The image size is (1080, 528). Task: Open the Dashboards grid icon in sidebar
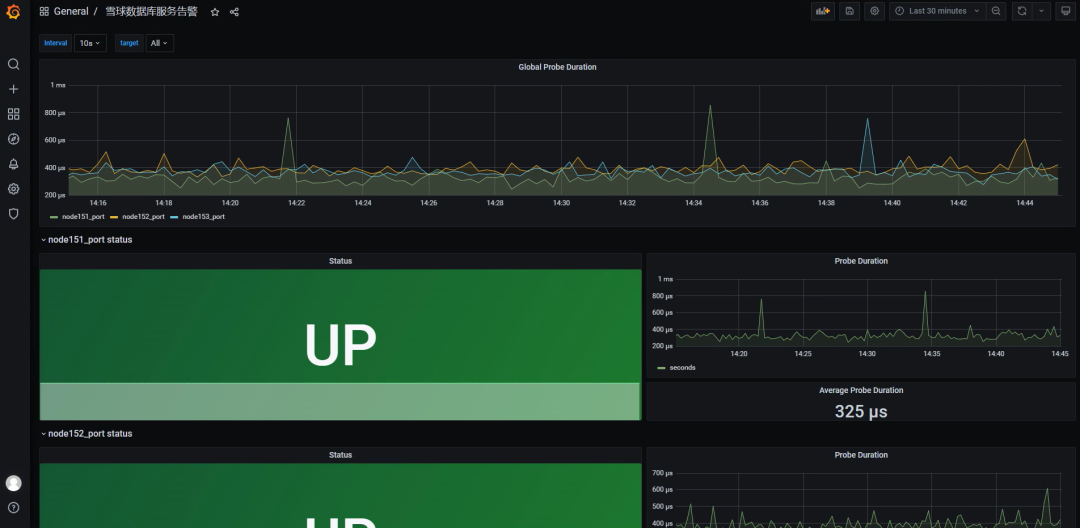tap(13, 114)
